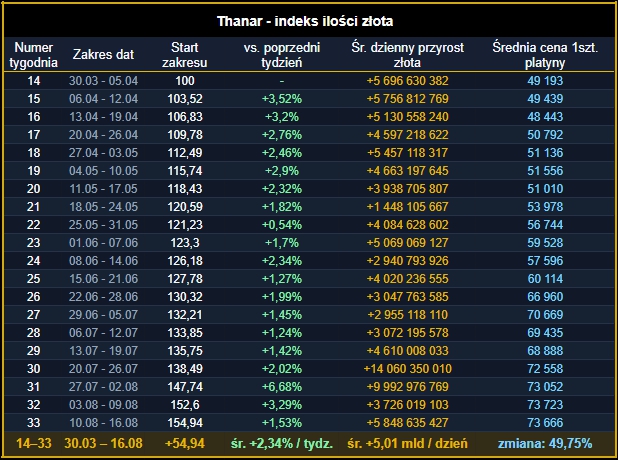
Task: Click the change value '+1,27%'
Action: pyautogui.click(x=282, y=279)
